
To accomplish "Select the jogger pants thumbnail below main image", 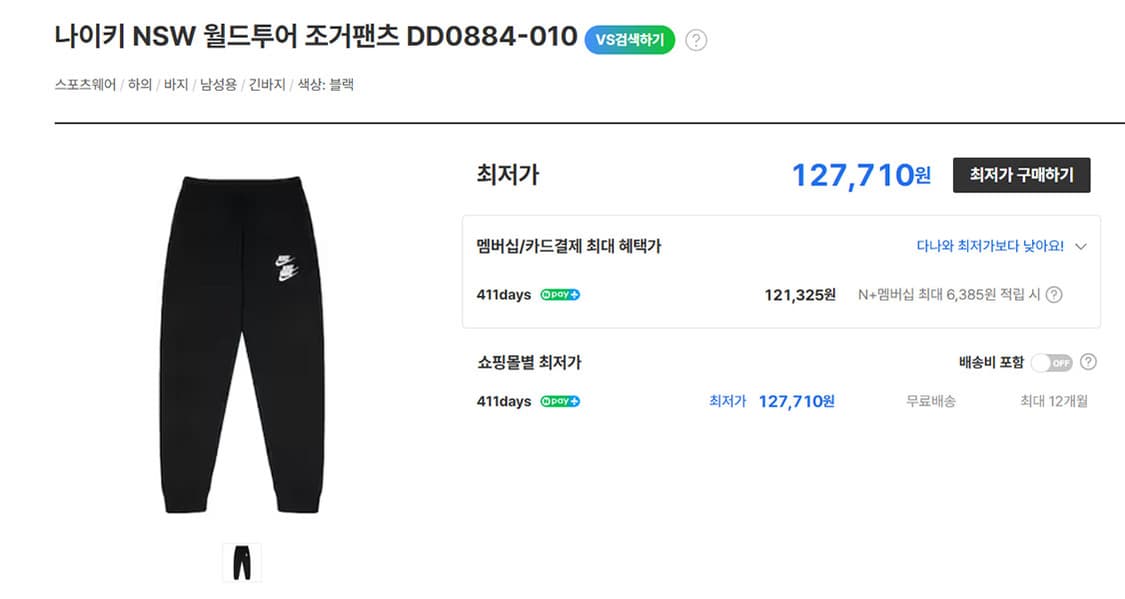I will (x=242, y=561).
